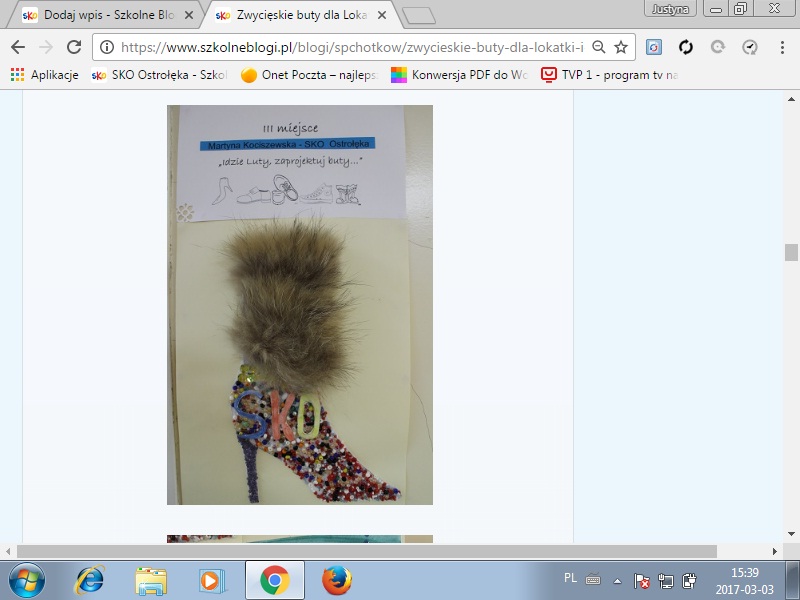Click the power plug tray icon
The width and height of the screenshot is (800, 600).
(689, 581)
